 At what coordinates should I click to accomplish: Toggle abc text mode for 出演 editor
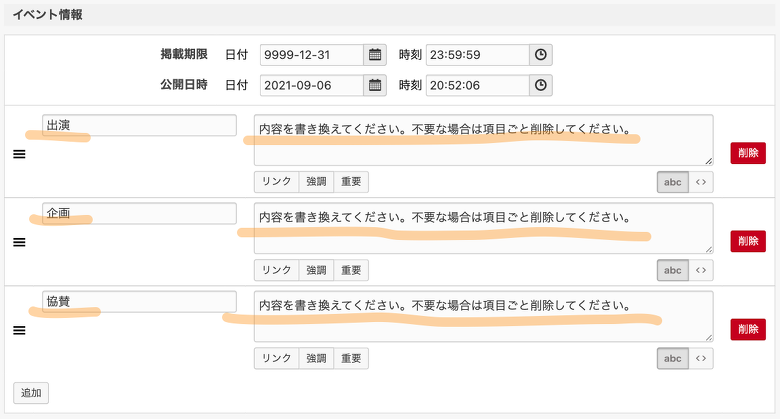pyautogui.click(x=672, y=182)
